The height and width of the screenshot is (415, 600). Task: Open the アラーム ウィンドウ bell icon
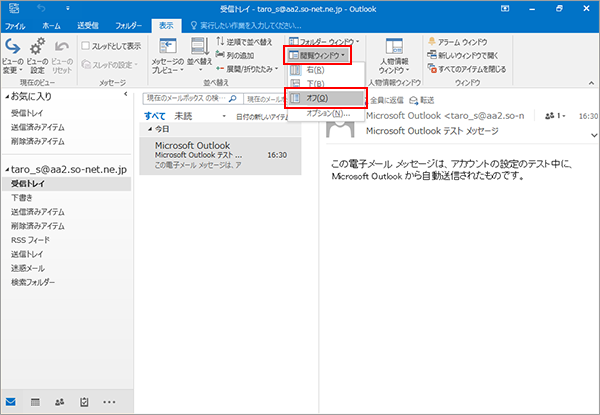431,41
